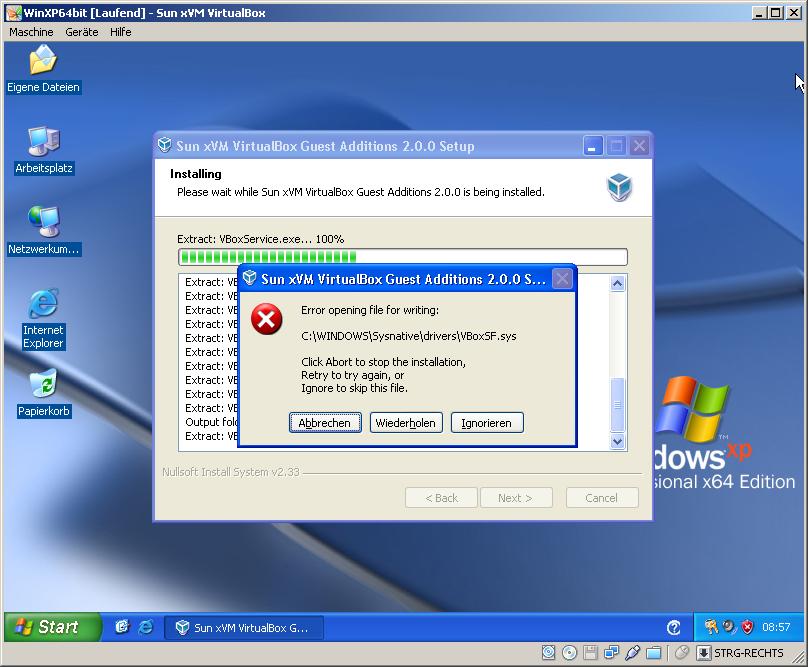Close the error dialog with X

[x=562, y=279]
